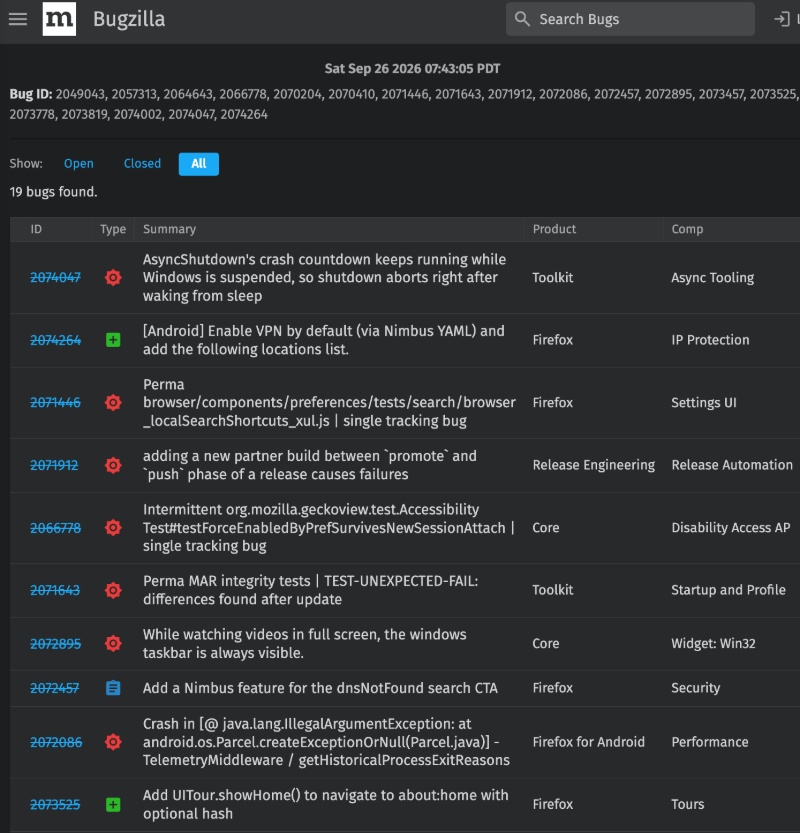Sort by the Comp column
Image resolution: width=800 pixels, height=833 pixels.
(687, 229)
